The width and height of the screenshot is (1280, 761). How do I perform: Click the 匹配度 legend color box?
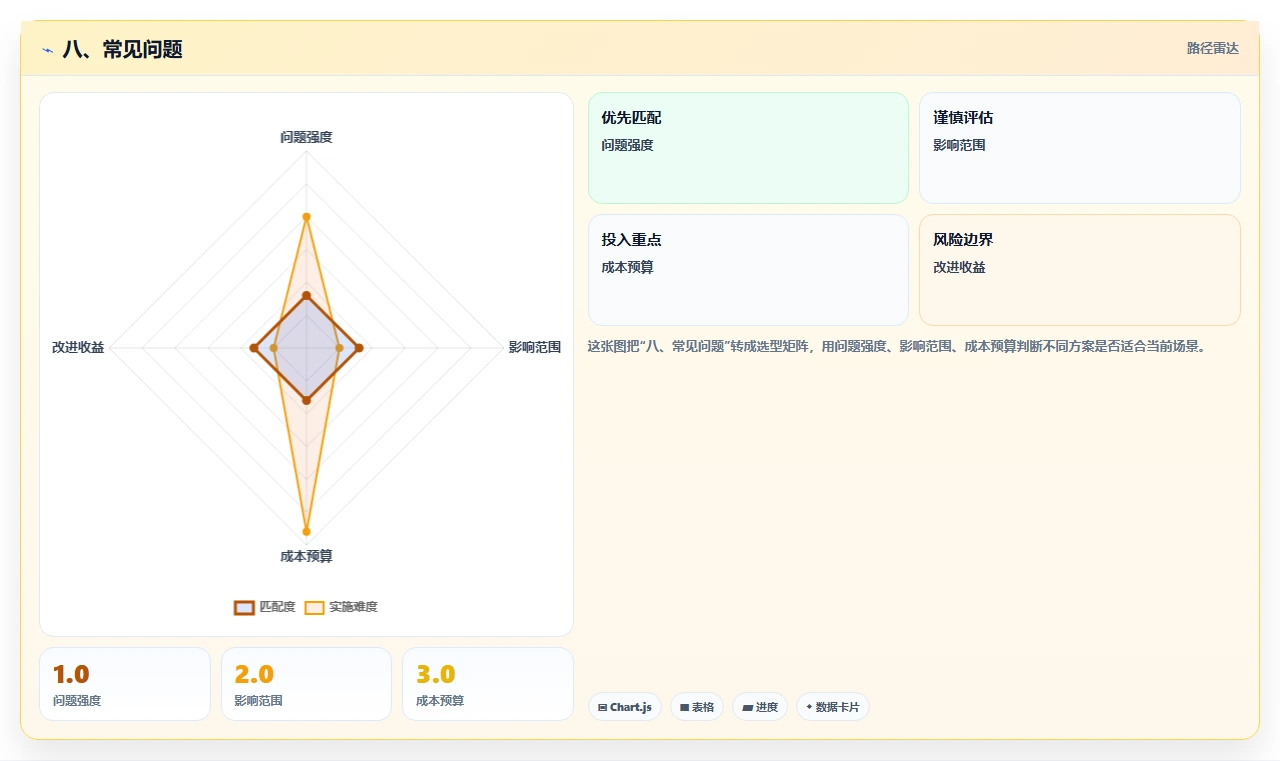click(244, 607)
